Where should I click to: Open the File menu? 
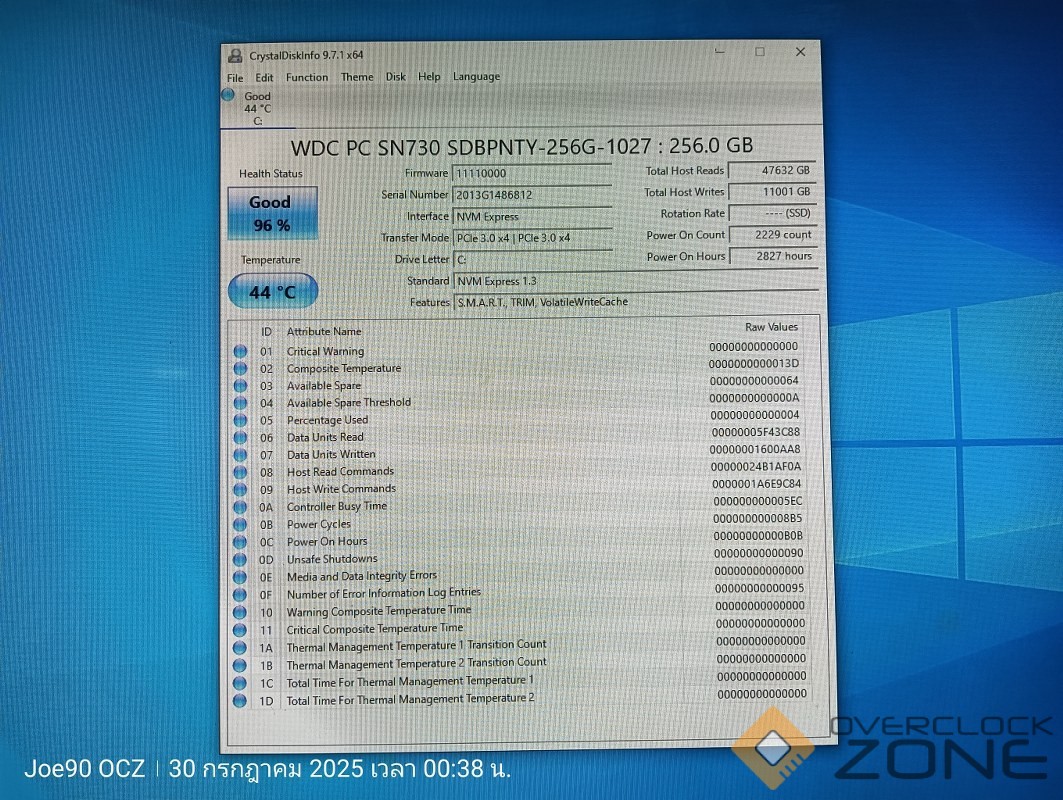pyautogui.click(x=235, y=78)
